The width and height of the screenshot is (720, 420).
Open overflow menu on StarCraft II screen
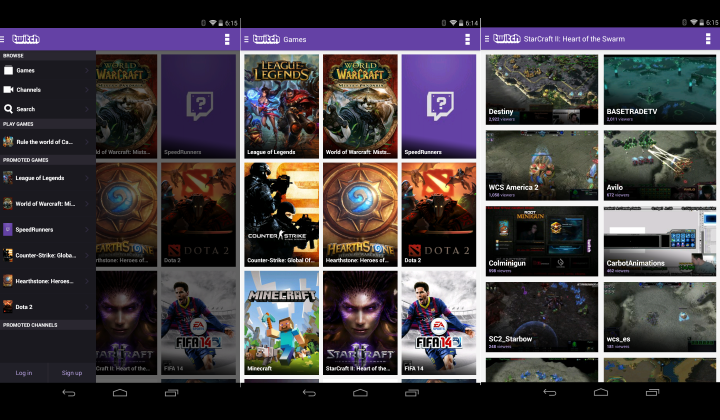click(x=708, y=39)
